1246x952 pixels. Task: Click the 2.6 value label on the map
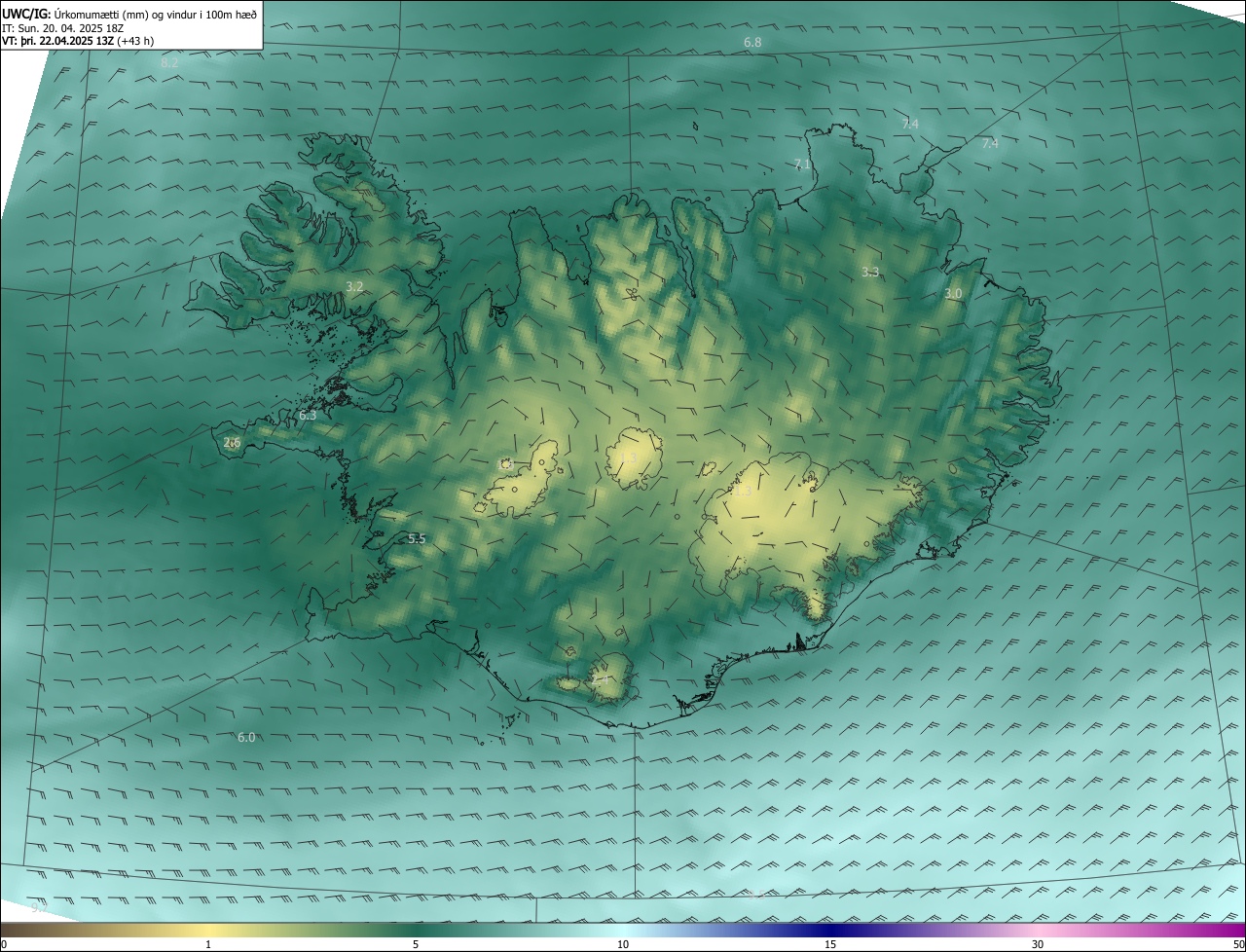(232, 443)
